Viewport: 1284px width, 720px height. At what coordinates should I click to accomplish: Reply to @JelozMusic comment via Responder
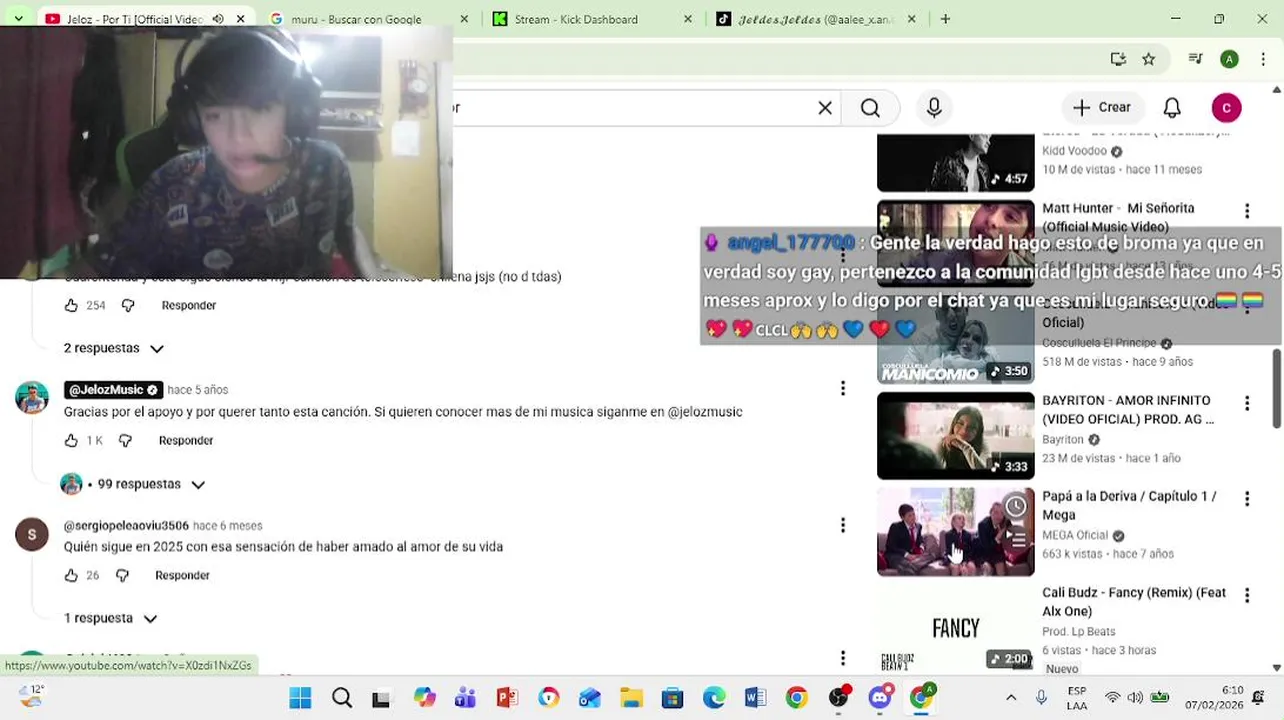186,441
